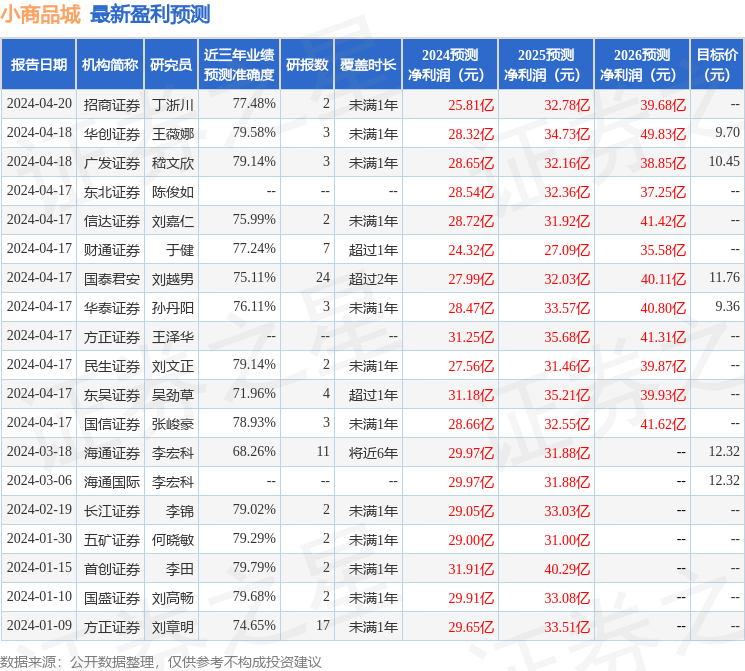Image resolution: width=745 pixels, height=671 pixels.
Task: Select the 国信证券 institution cell
Action: coord(112,424)
